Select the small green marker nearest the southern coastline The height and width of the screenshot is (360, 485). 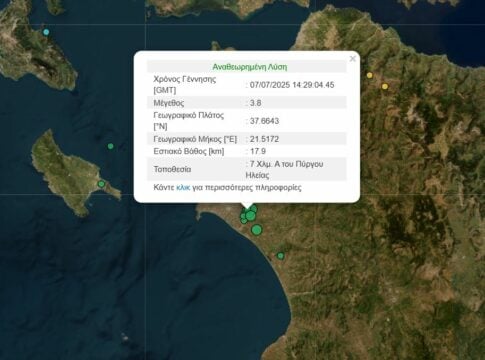pyautogui.click(x=280, y=256)
